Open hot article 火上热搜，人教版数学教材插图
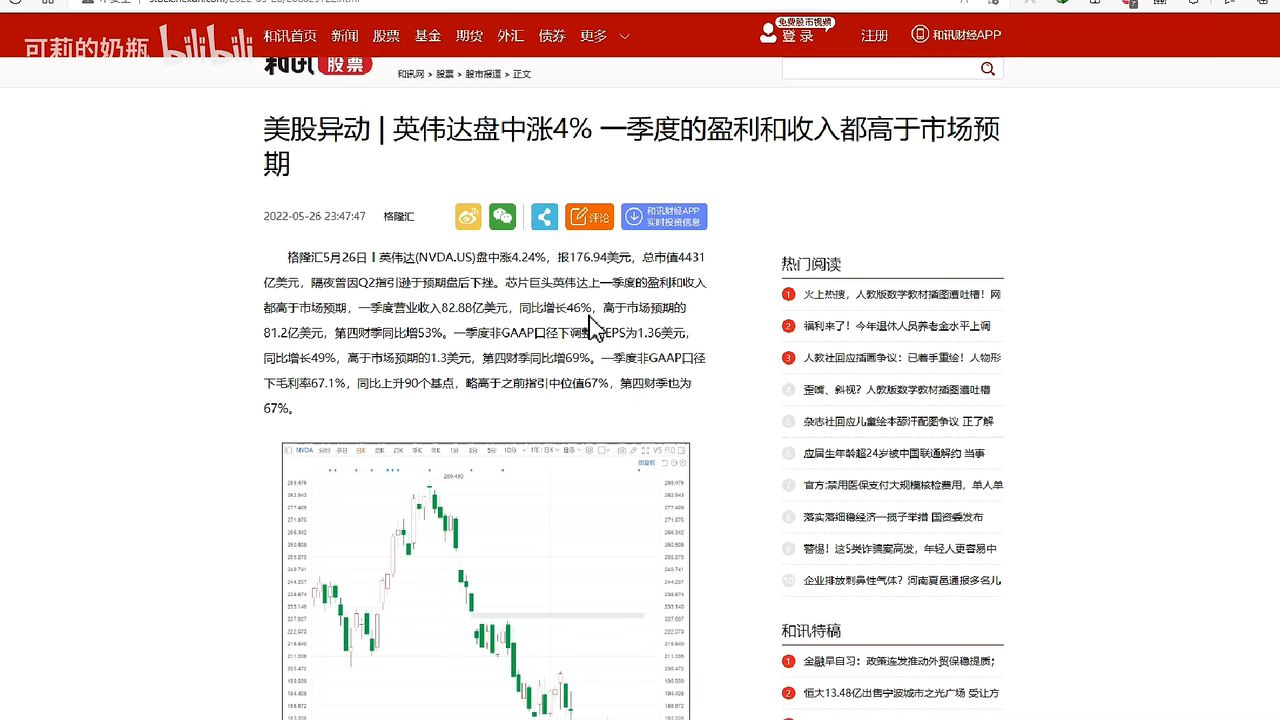 (x=902, y=294)
